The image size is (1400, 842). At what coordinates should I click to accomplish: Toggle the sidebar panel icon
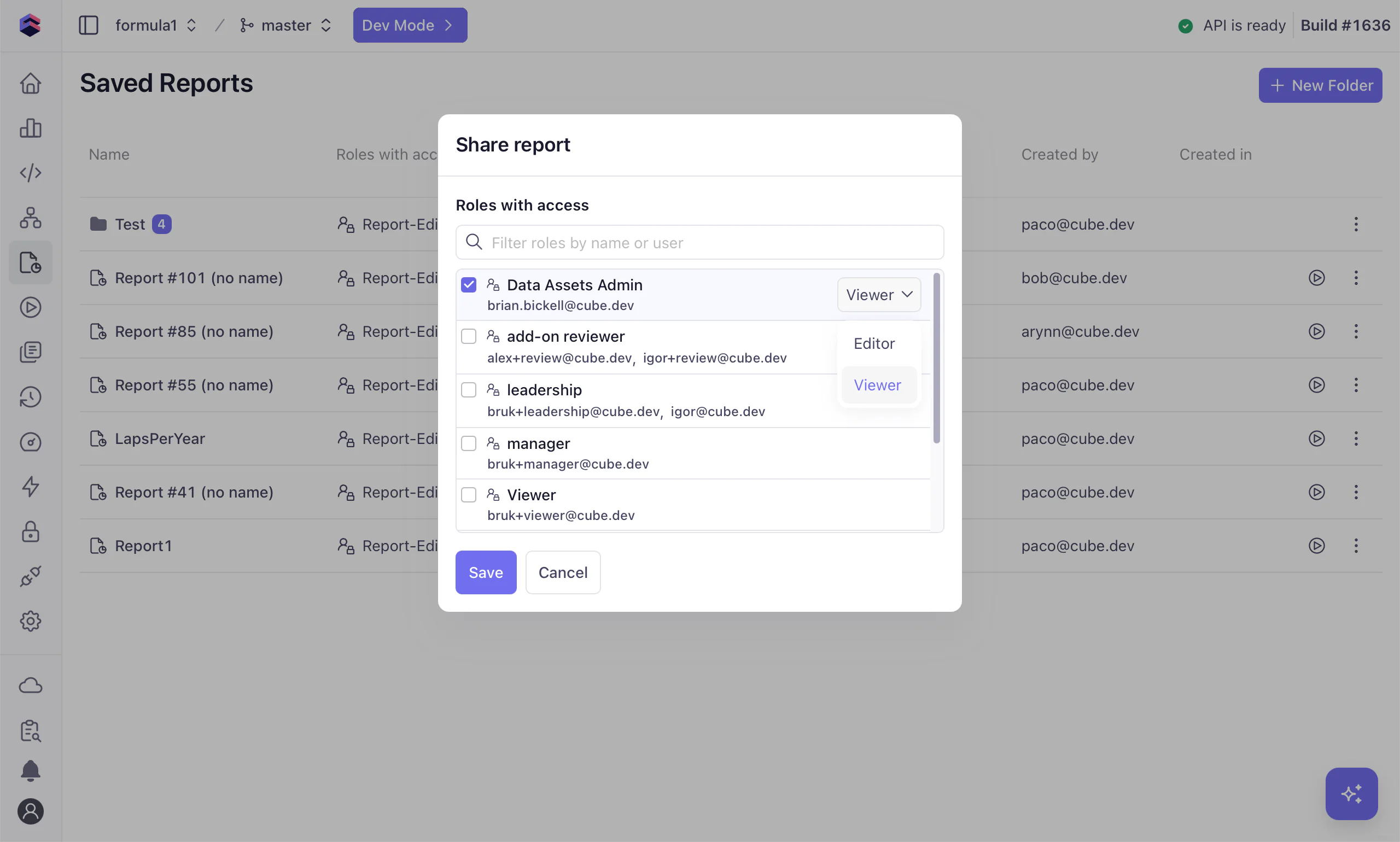point(89,26)
